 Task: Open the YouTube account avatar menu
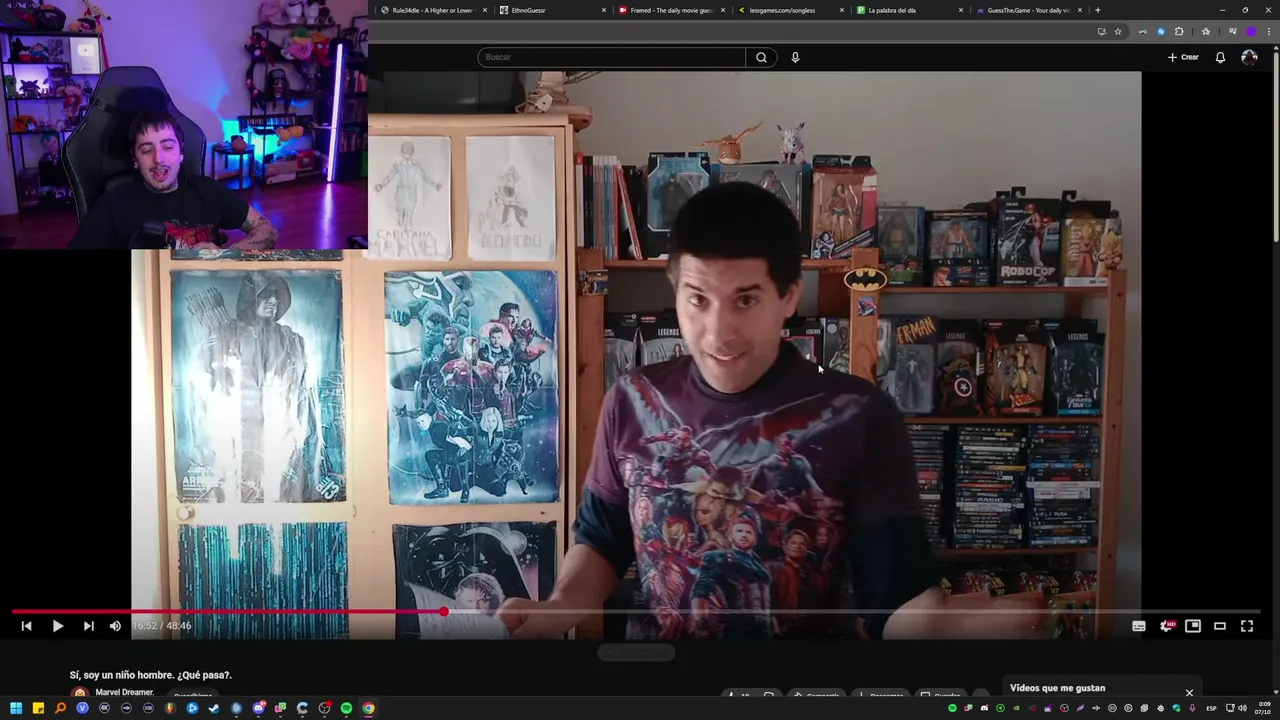(1249, 57)
